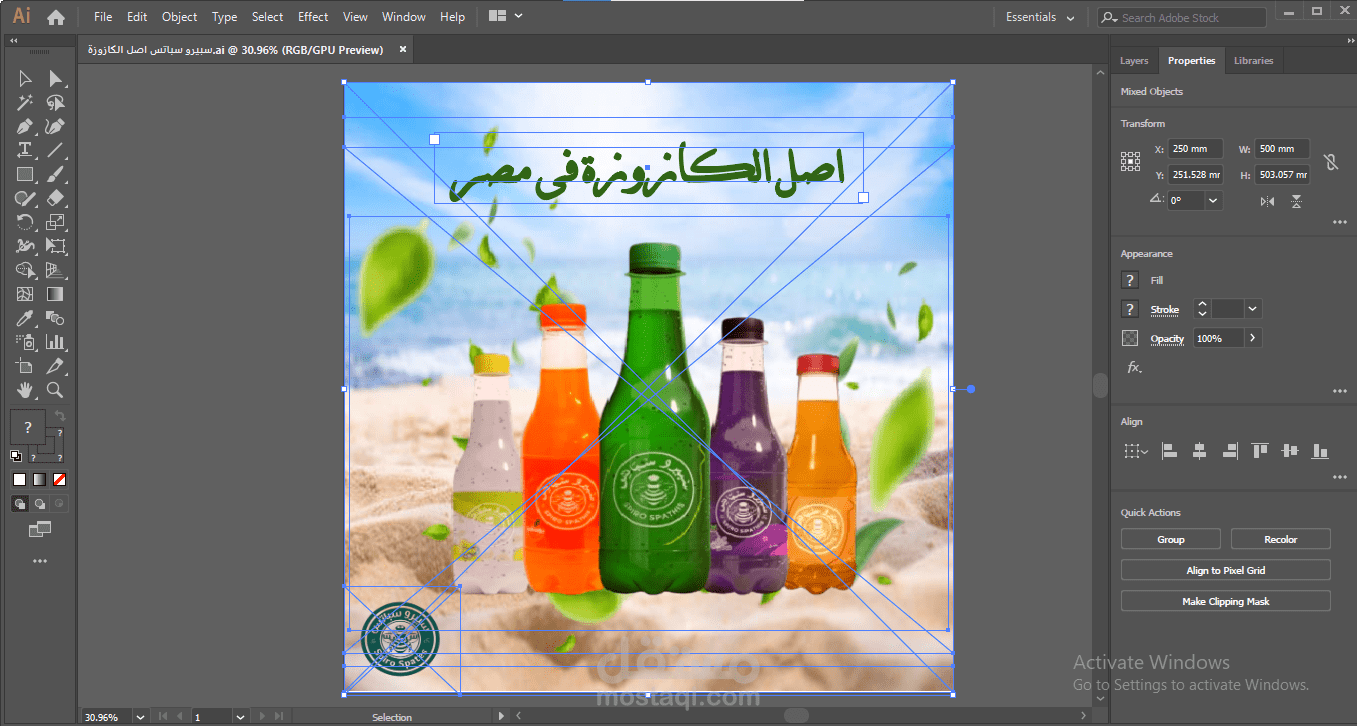Screen dimensions: 1357x726
Task: Set fill mode to Gradient
Action: [39, 479]
